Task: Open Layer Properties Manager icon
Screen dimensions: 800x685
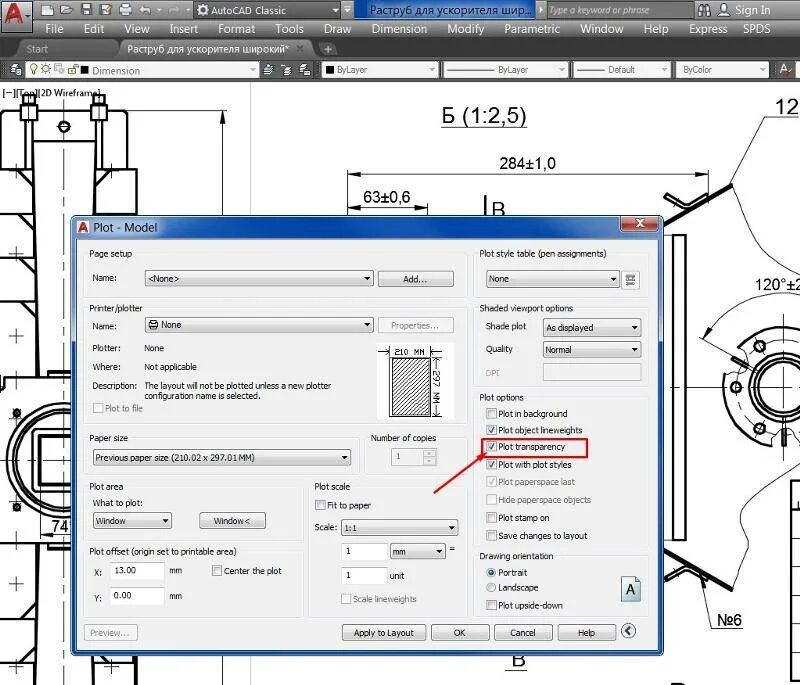Action: (x=16, y=69)
